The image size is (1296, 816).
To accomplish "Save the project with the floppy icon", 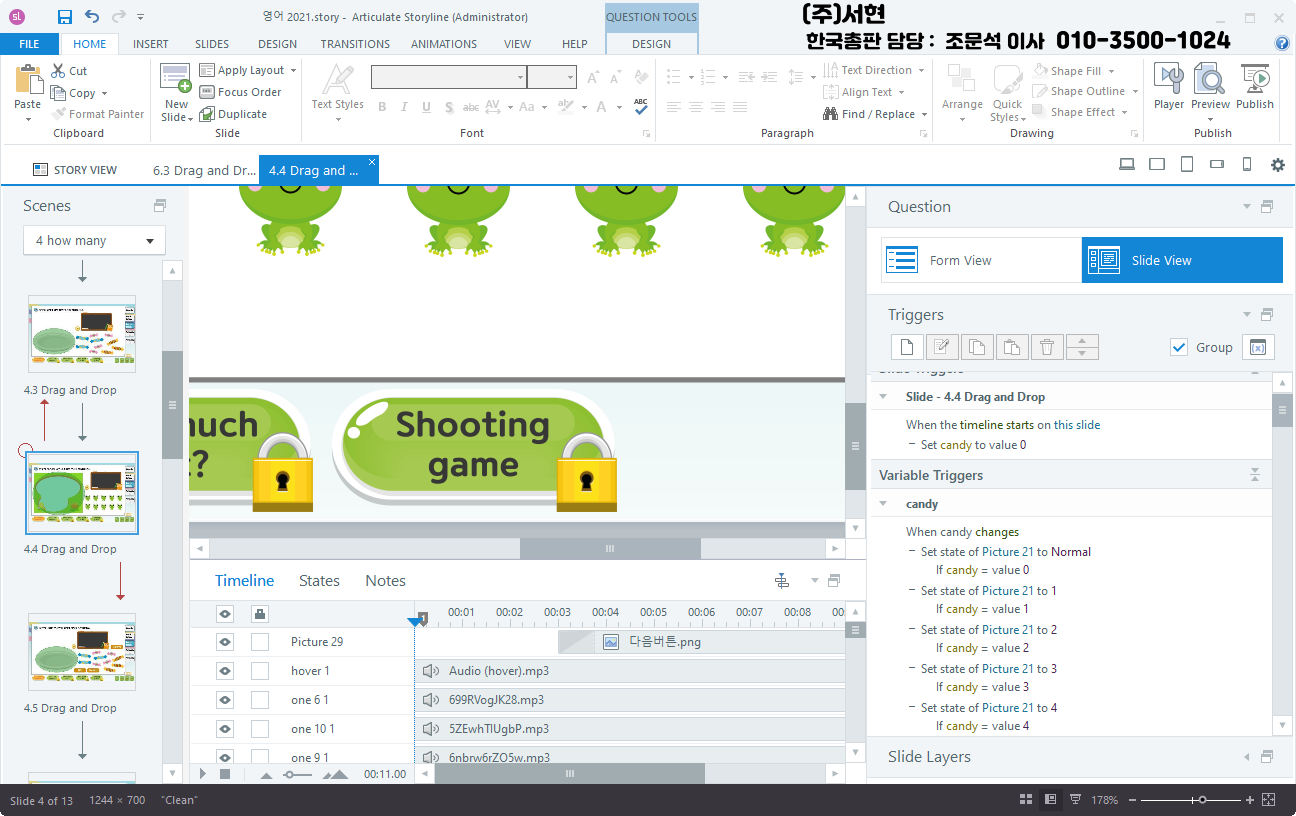I will [x=65, y=17].
